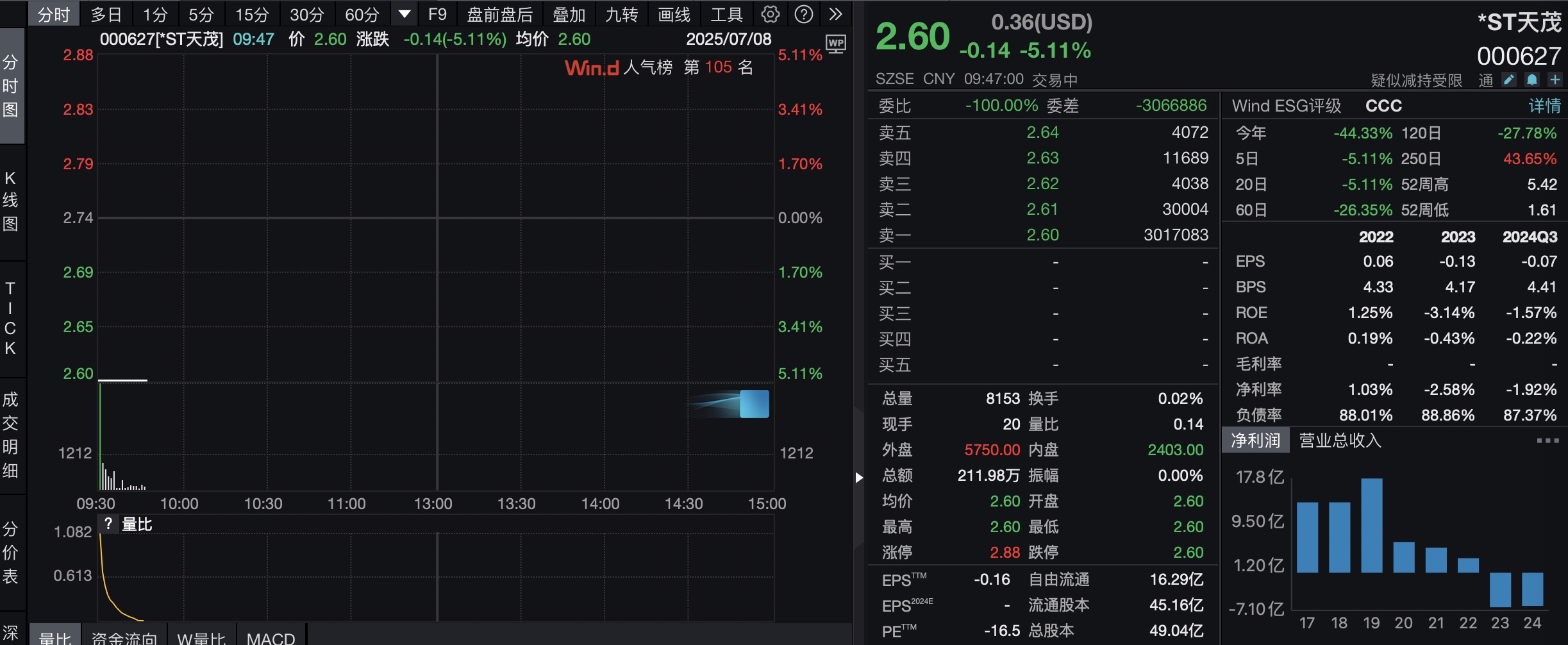Switch to the 60分 period tab
Image resolution: width=1568 pixels, height=645 pixels.
pos(362,14)
